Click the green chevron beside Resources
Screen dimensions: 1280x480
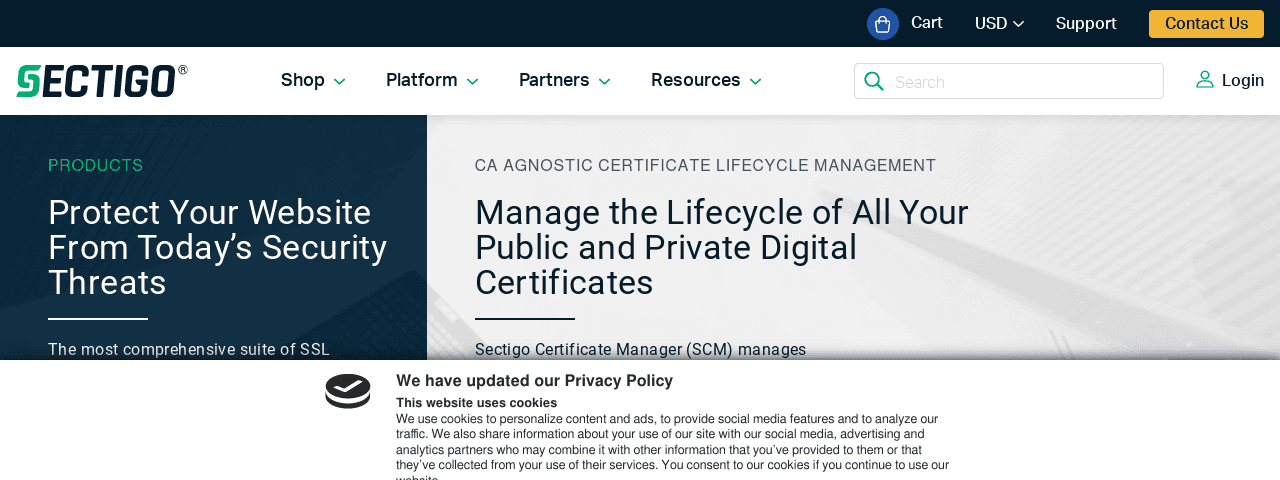pos(756,82)
